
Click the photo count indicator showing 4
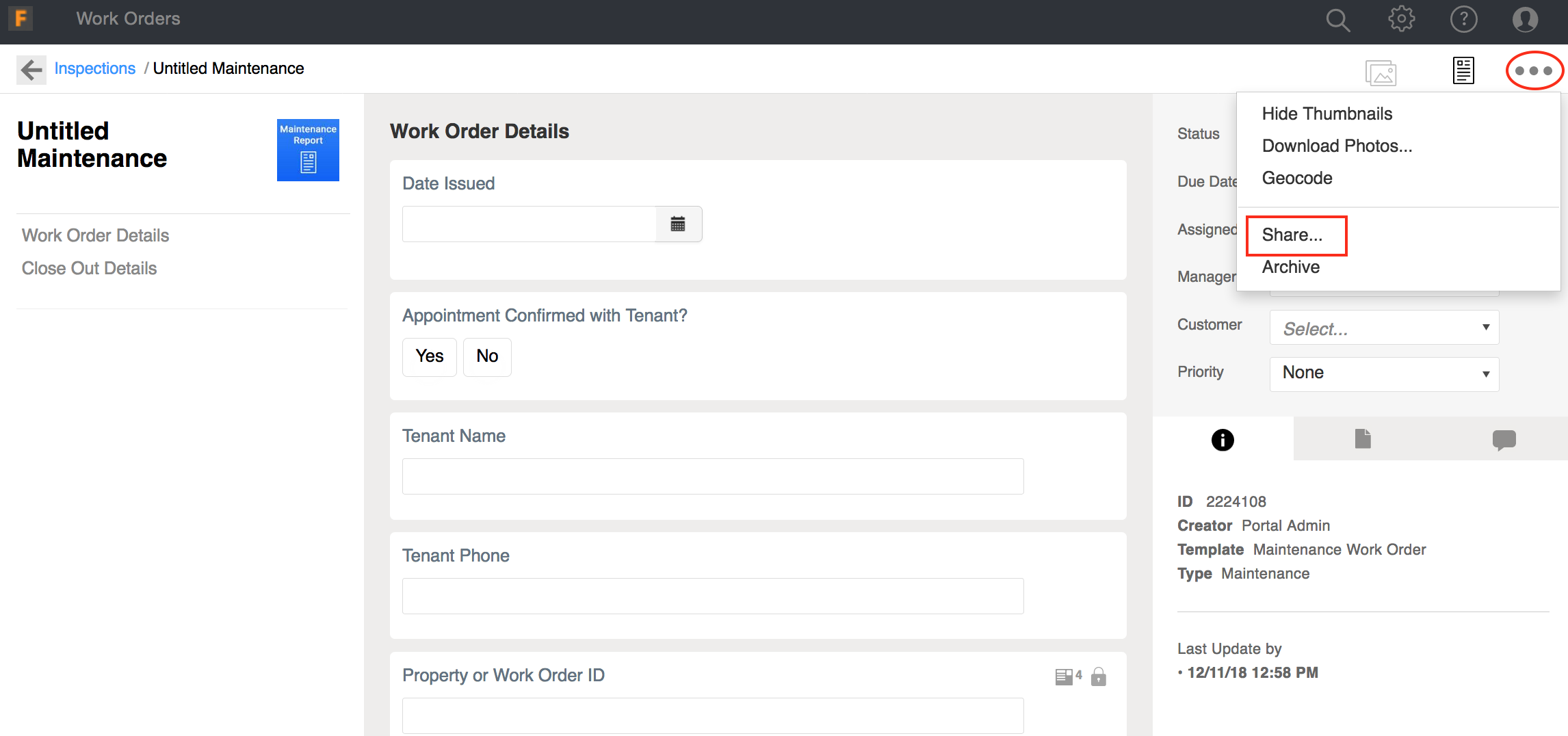(1068, 676)
